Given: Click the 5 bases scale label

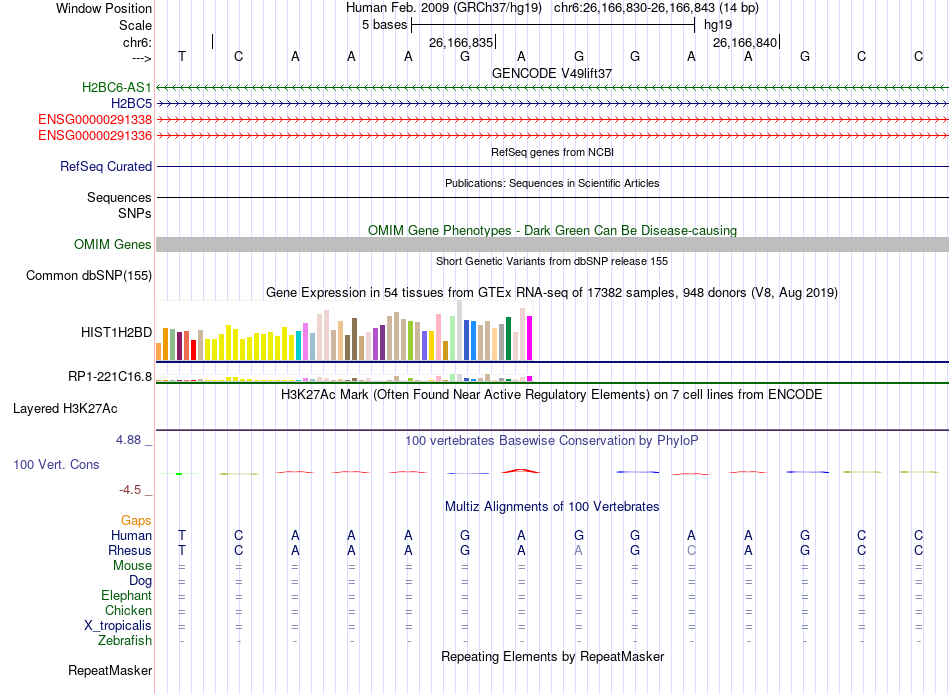Looking at the screenshot, I should tap(385, 25).
